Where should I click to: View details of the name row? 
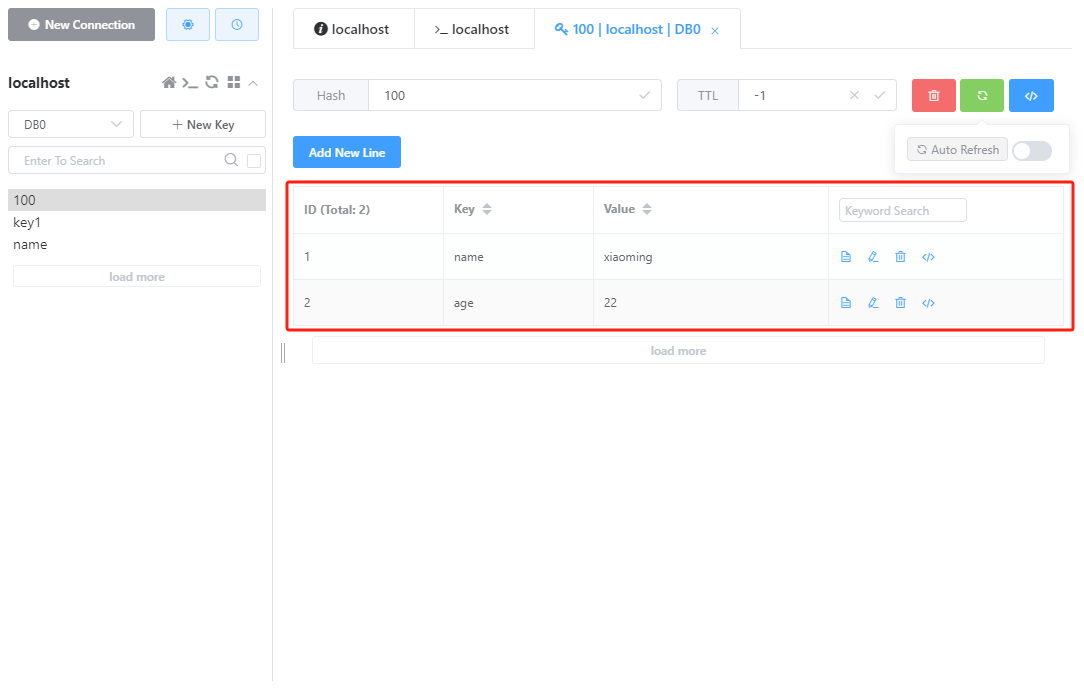(x=845, y=257)
